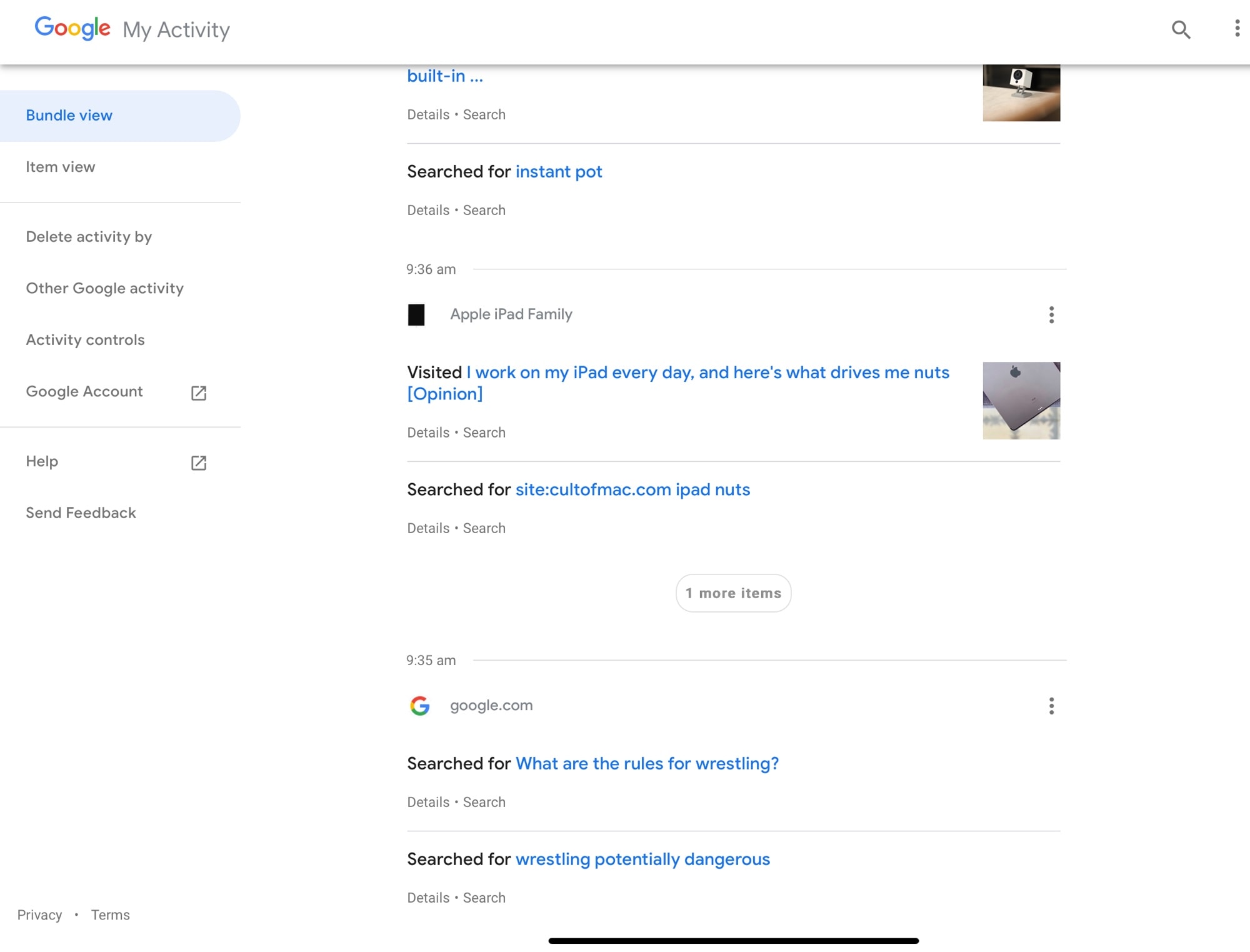Open the "wrestling potentially dangerous" search

642,859
